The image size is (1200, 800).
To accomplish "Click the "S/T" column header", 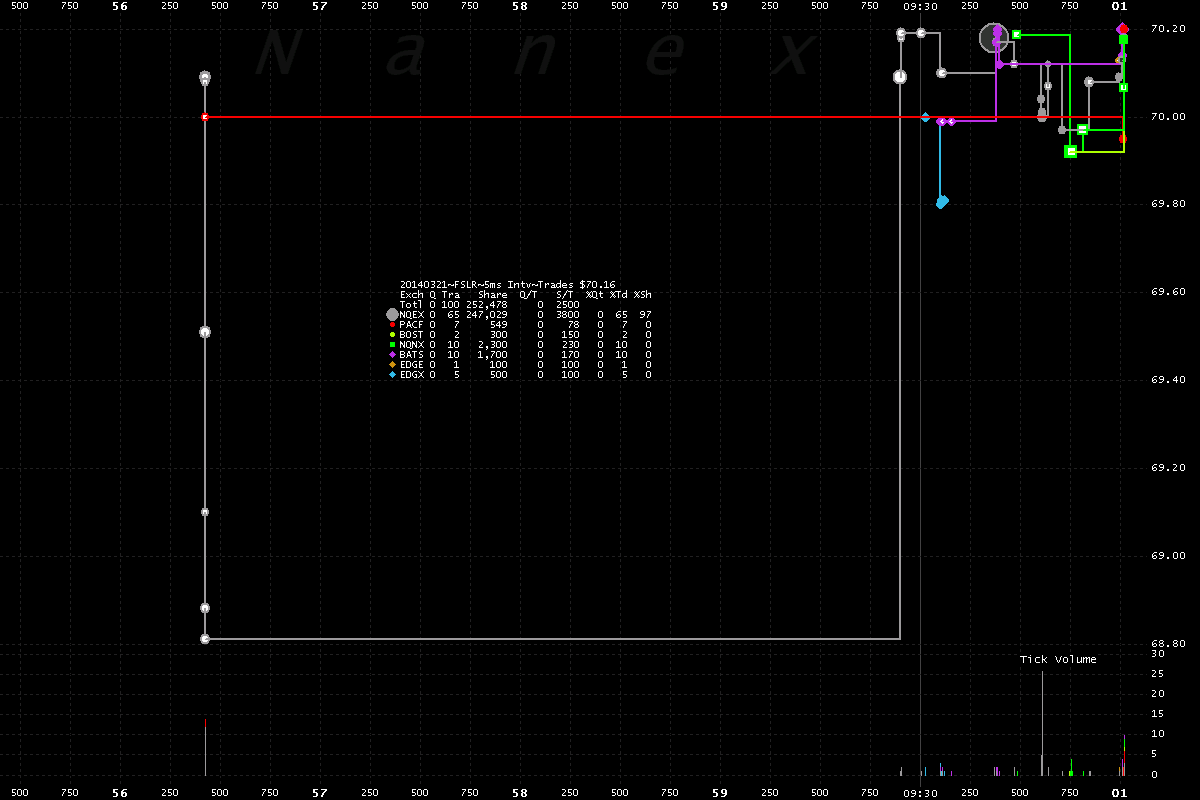I will click(x=565, y=295).
